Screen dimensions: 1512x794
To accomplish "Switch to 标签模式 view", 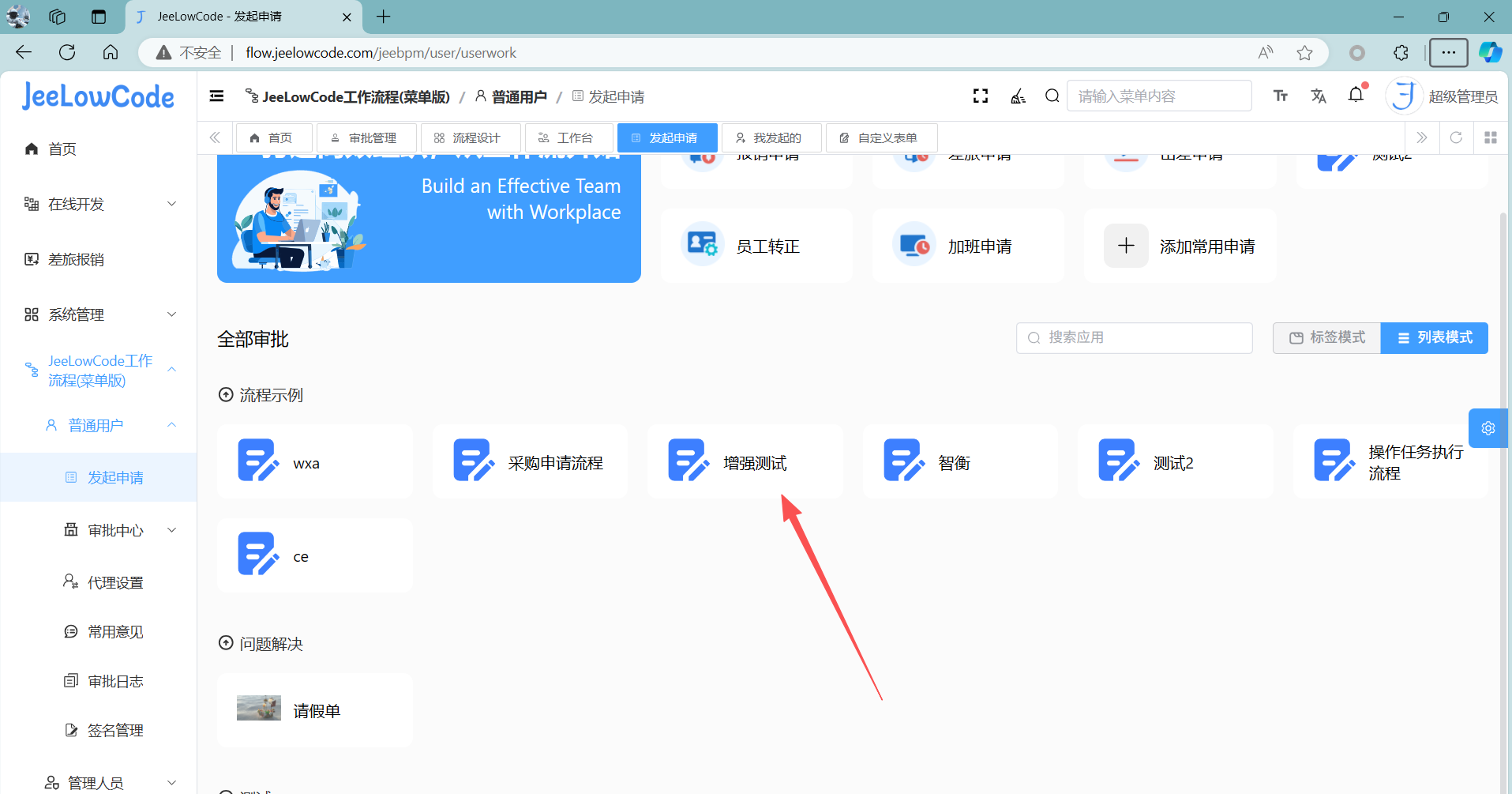I will coord(1327,337).
